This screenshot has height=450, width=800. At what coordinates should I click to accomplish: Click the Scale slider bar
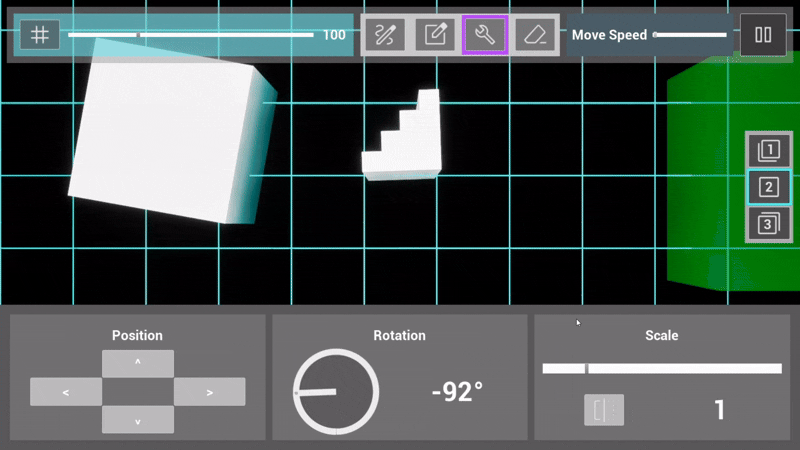662,368
